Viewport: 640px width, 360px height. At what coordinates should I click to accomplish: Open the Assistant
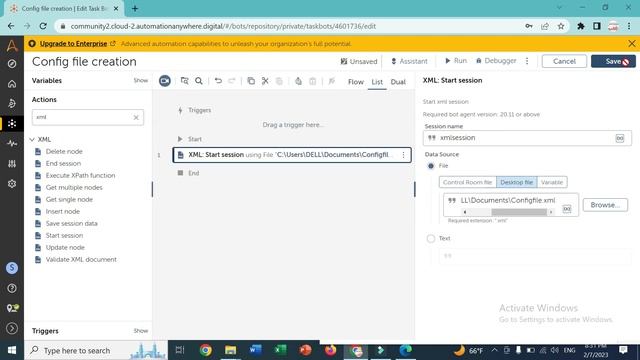coord(409,61)
